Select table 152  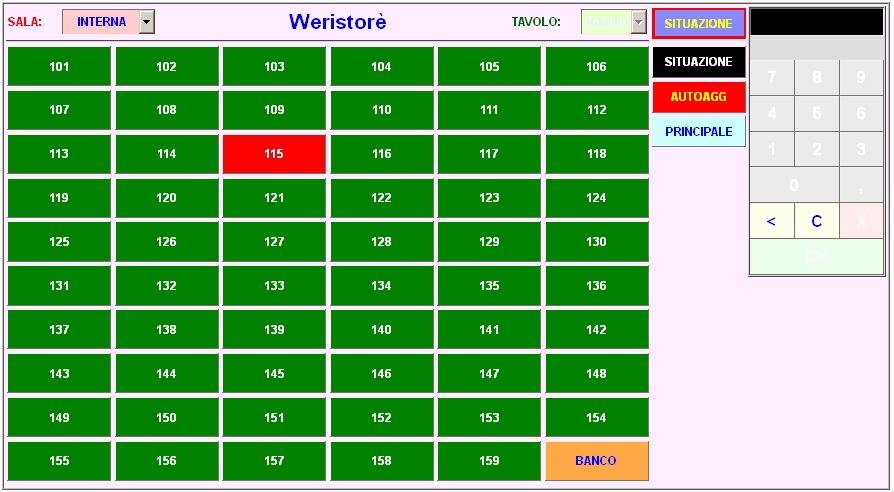[x=381, y=417]
